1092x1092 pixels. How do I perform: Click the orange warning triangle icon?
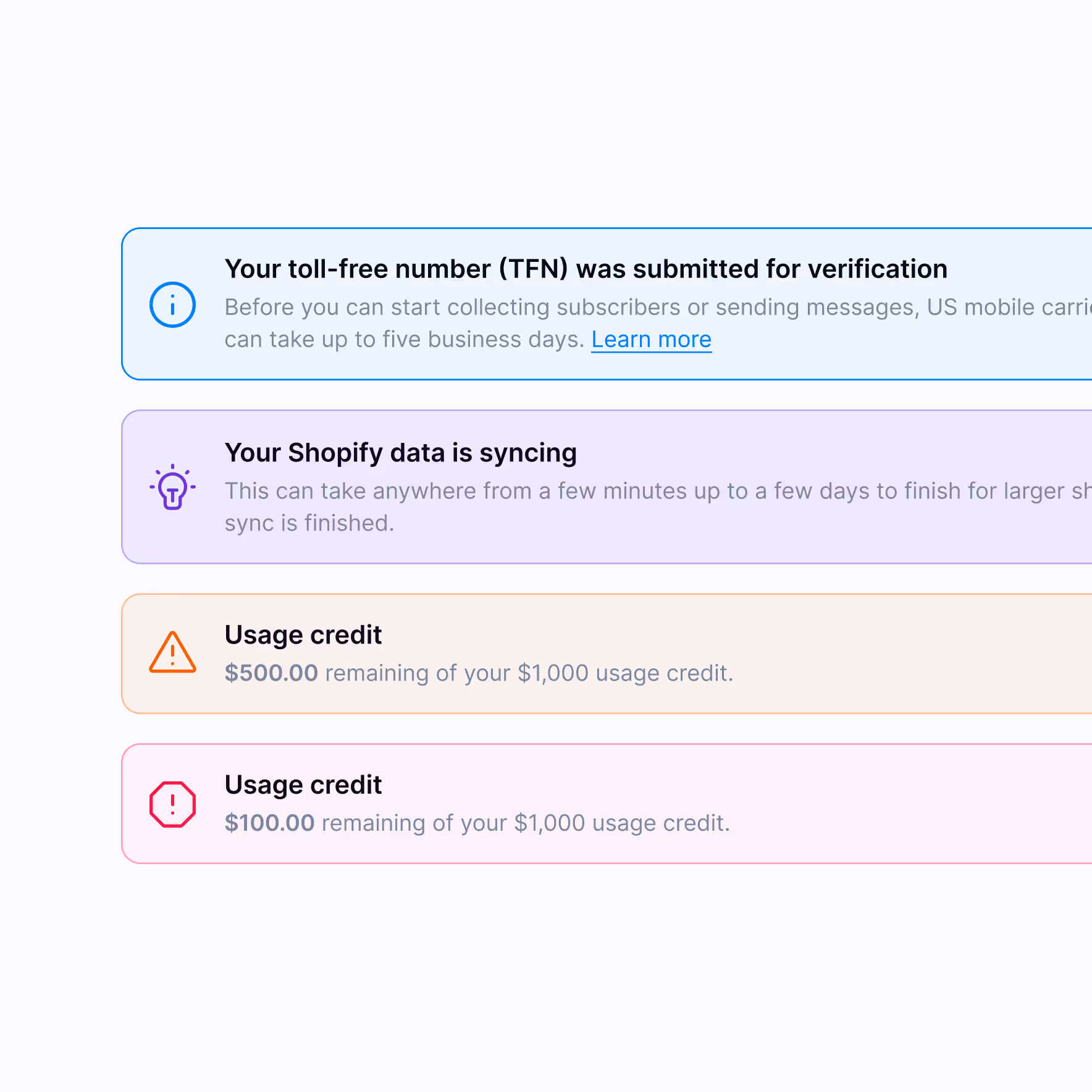[x=173, y=652]
